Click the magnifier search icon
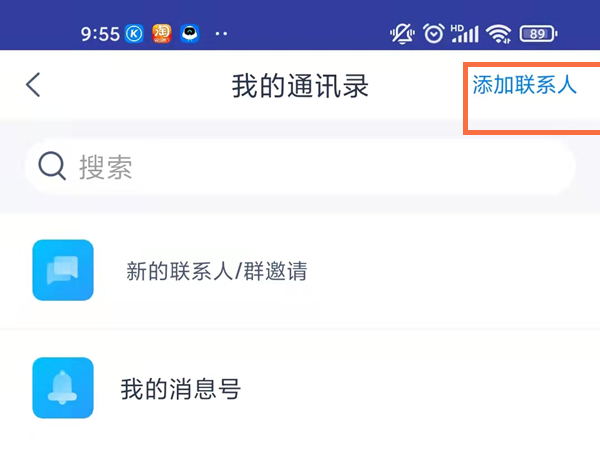 point(52,166)
